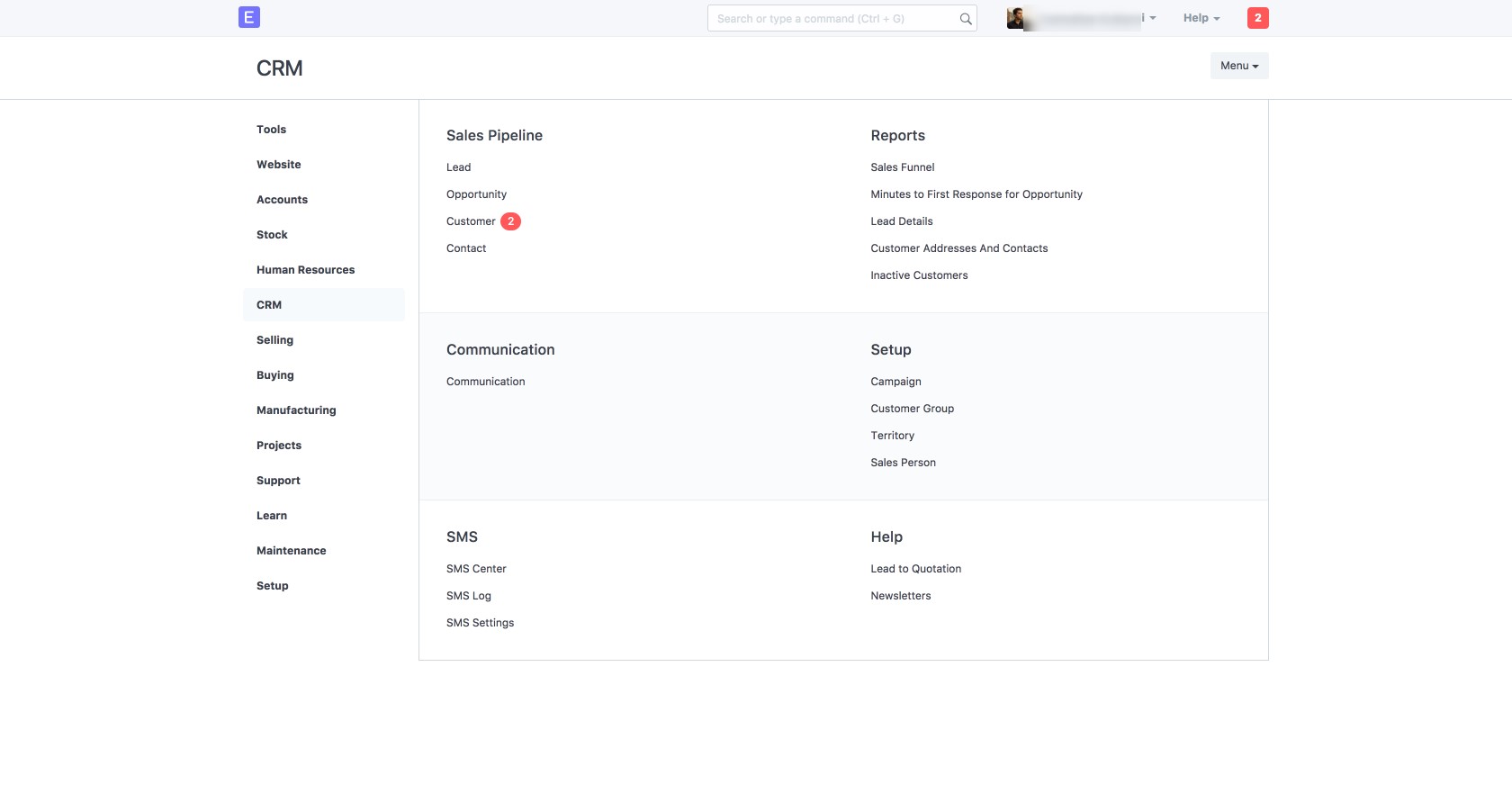Open the Help dropdown in navbar
The image size is (1512, 811).
1201,18
